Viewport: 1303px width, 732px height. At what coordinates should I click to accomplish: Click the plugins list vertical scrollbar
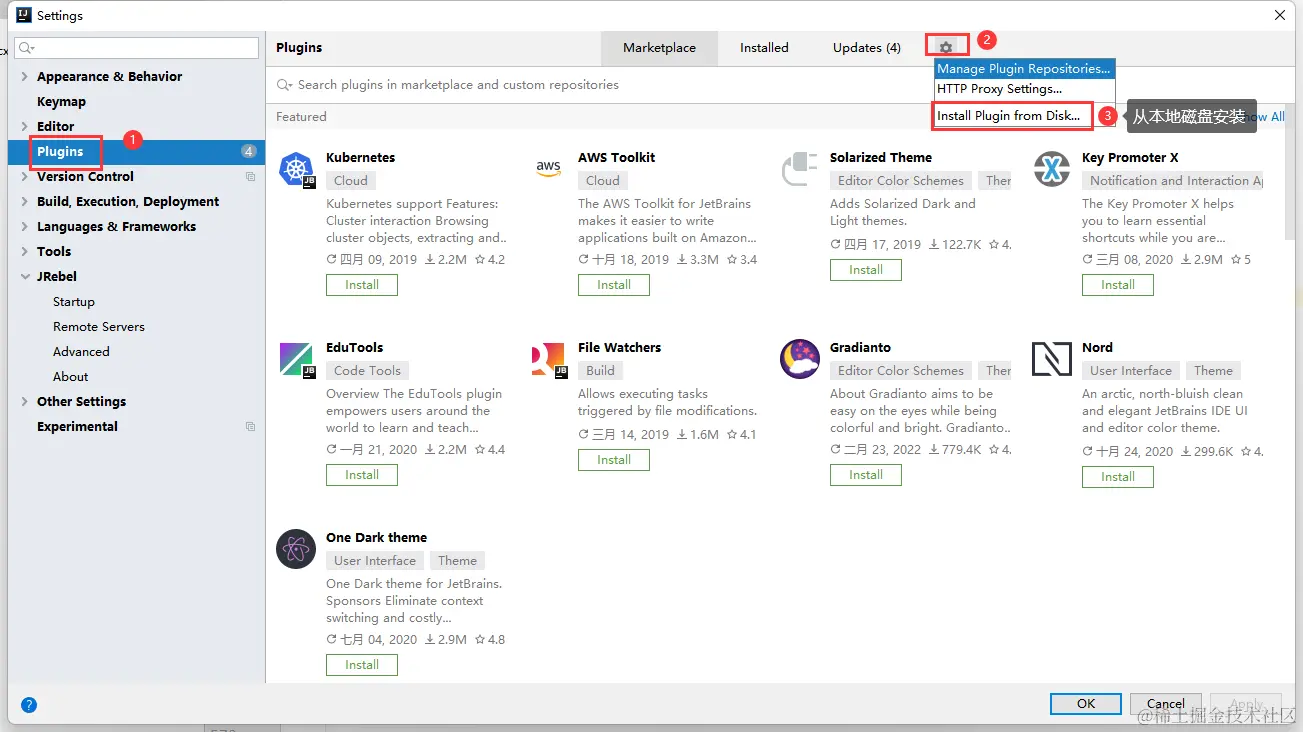(x=1290, y=170)
